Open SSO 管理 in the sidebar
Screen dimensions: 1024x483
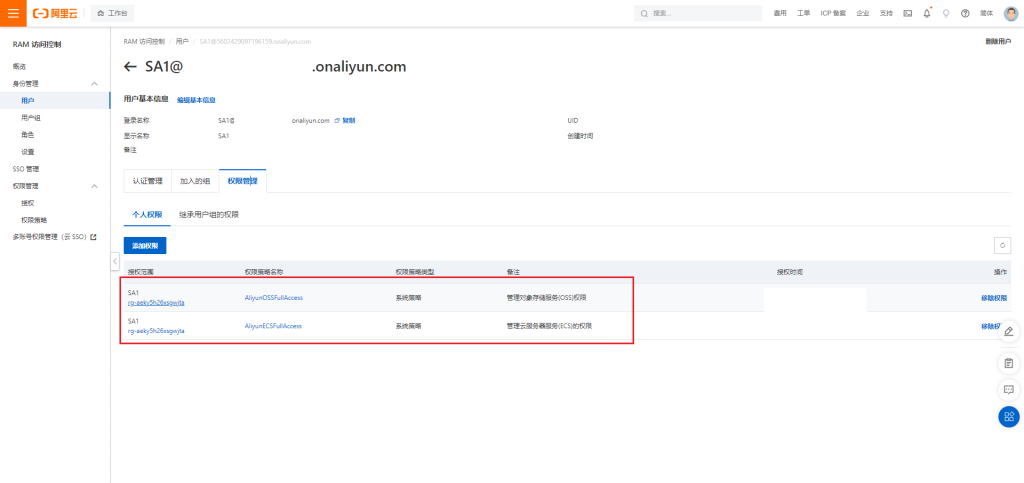25,168
